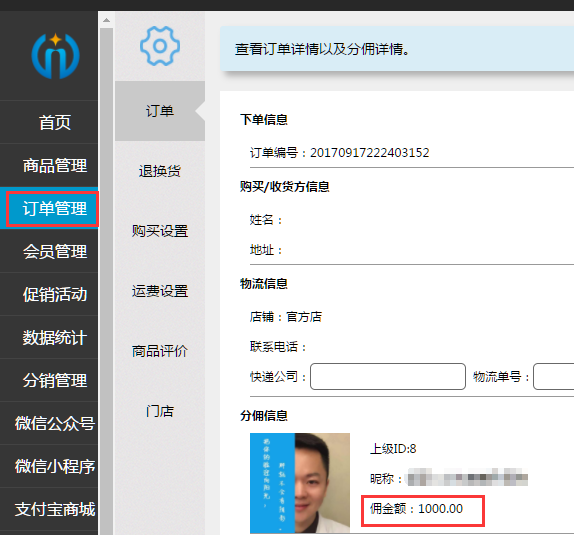This screenshot has height=535, width=574.
Task: Open 微信公众号 in the sidebar
Action: [55, 423]
